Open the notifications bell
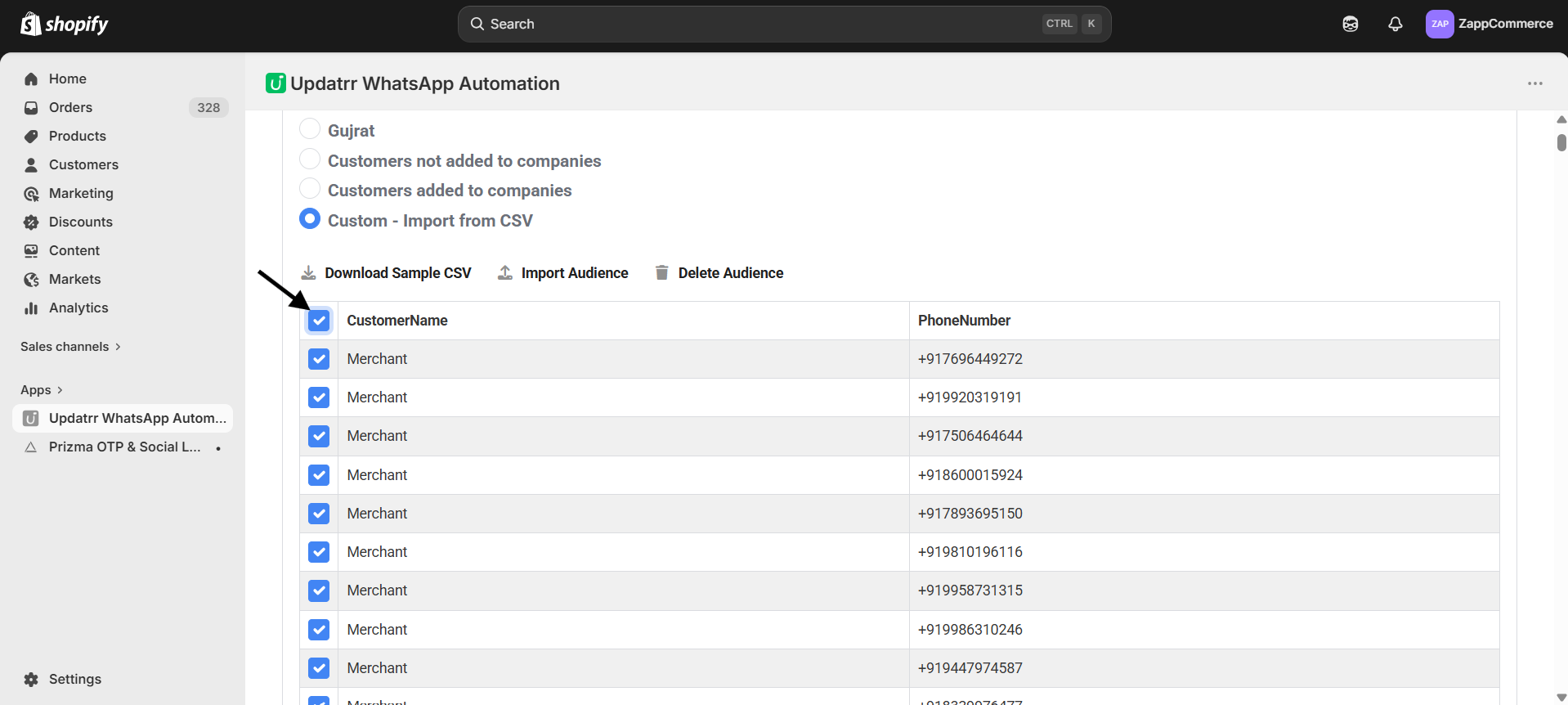This screenshot has width=1568, height=705. point(1395,24)
